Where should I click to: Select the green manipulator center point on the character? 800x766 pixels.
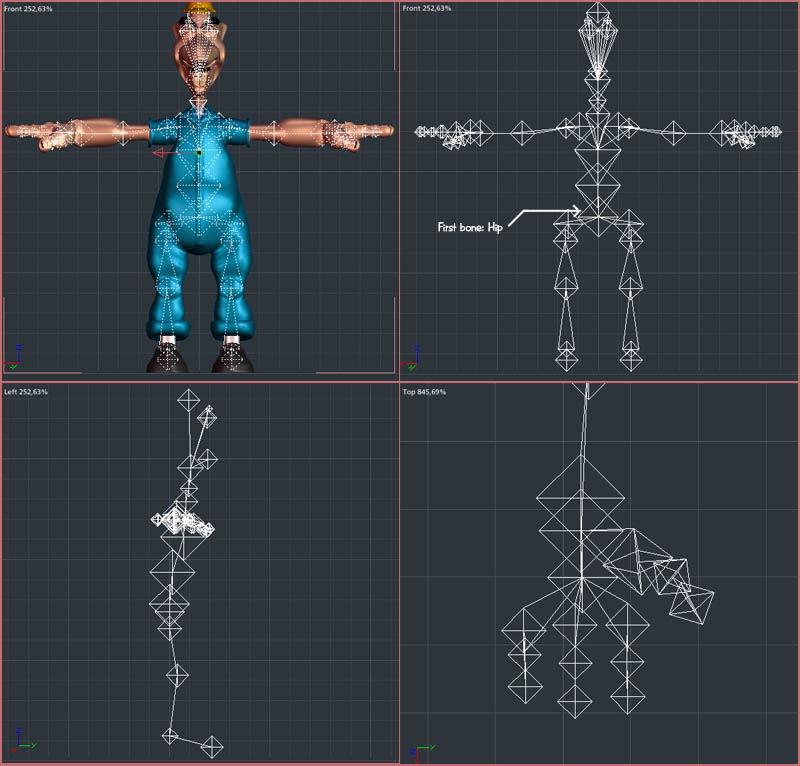tap(199, 153)
